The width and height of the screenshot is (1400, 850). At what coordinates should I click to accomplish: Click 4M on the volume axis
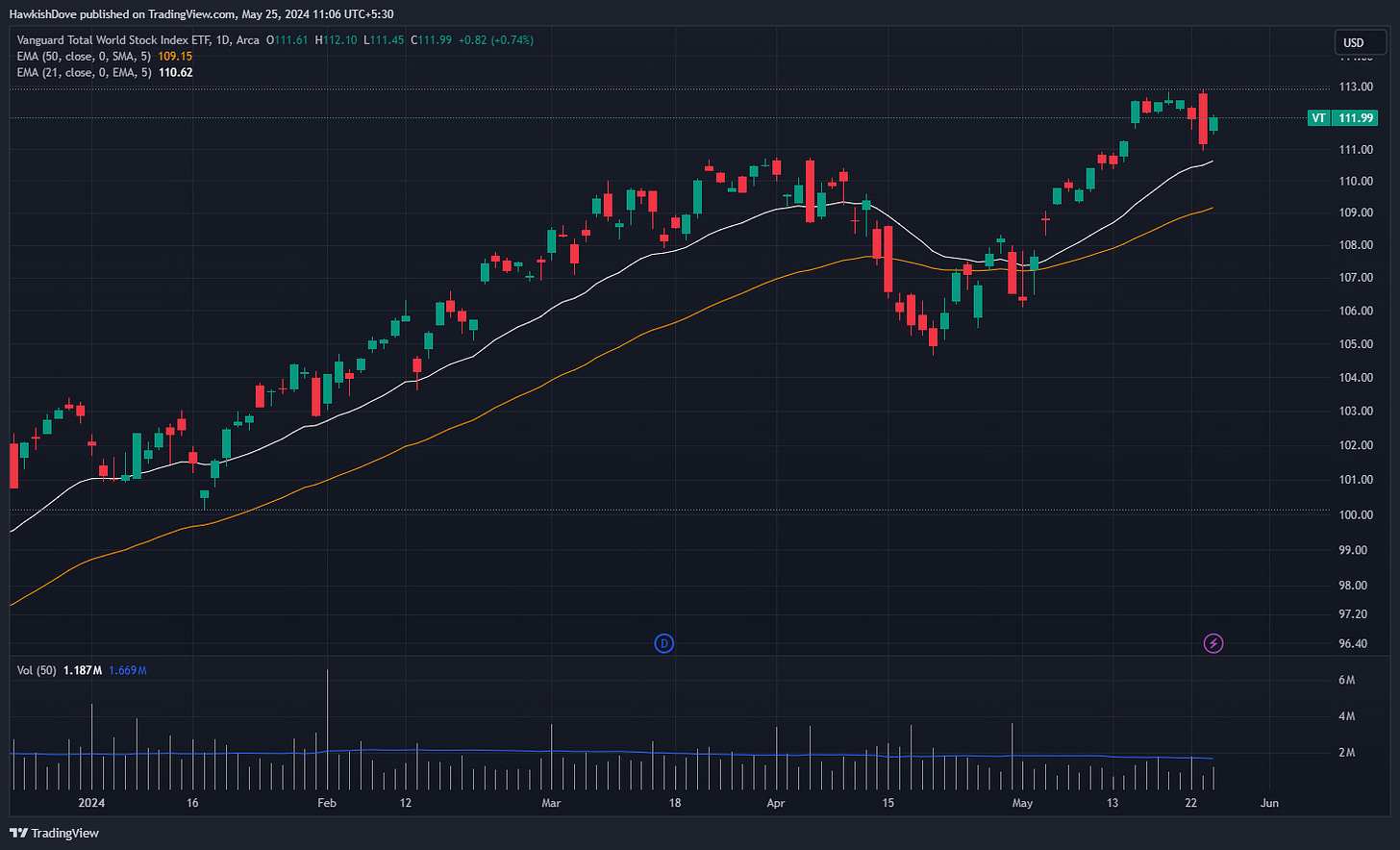(1347, 716)
